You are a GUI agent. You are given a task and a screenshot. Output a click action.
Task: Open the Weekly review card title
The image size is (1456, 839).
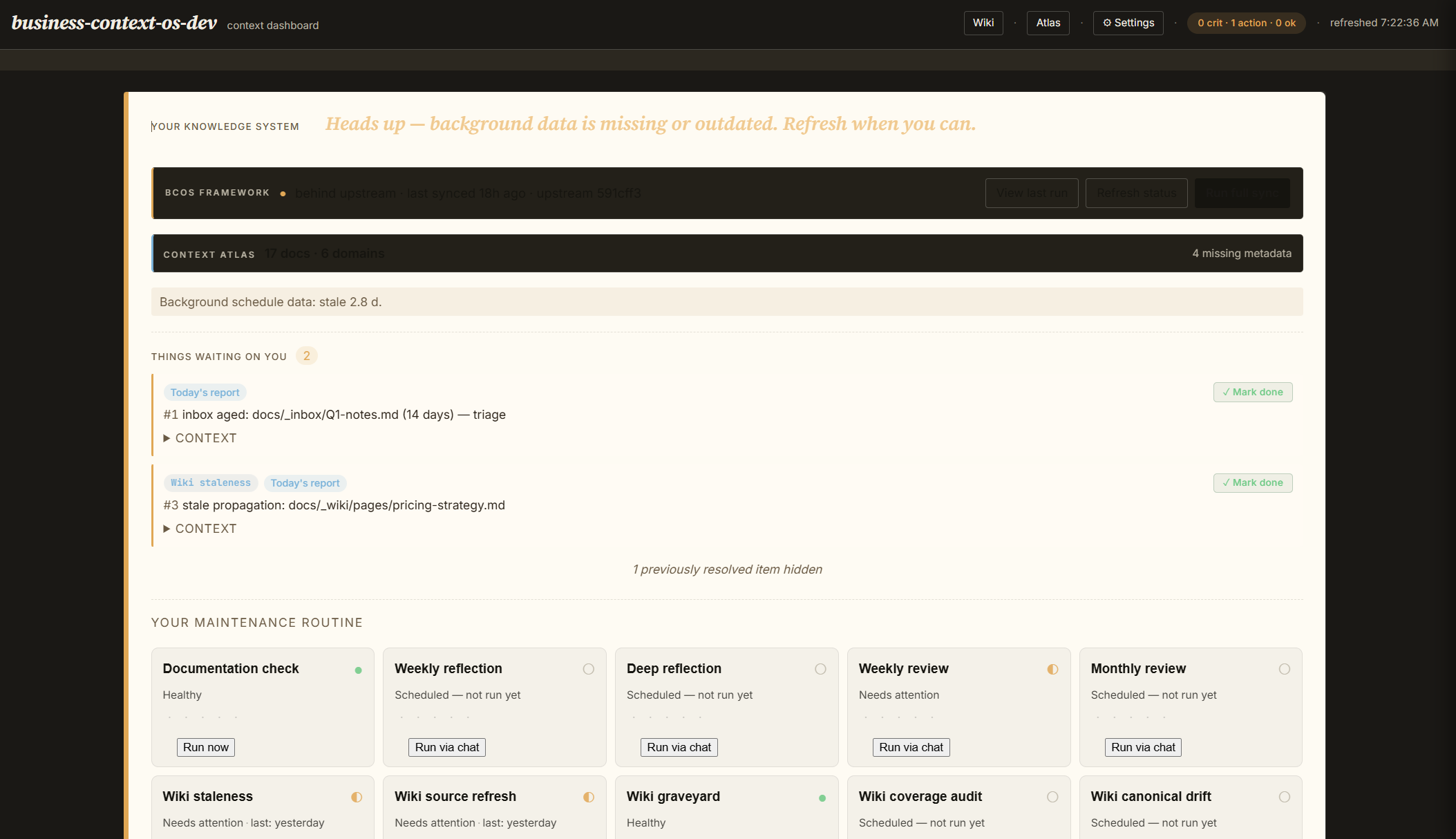coord(904,668)
